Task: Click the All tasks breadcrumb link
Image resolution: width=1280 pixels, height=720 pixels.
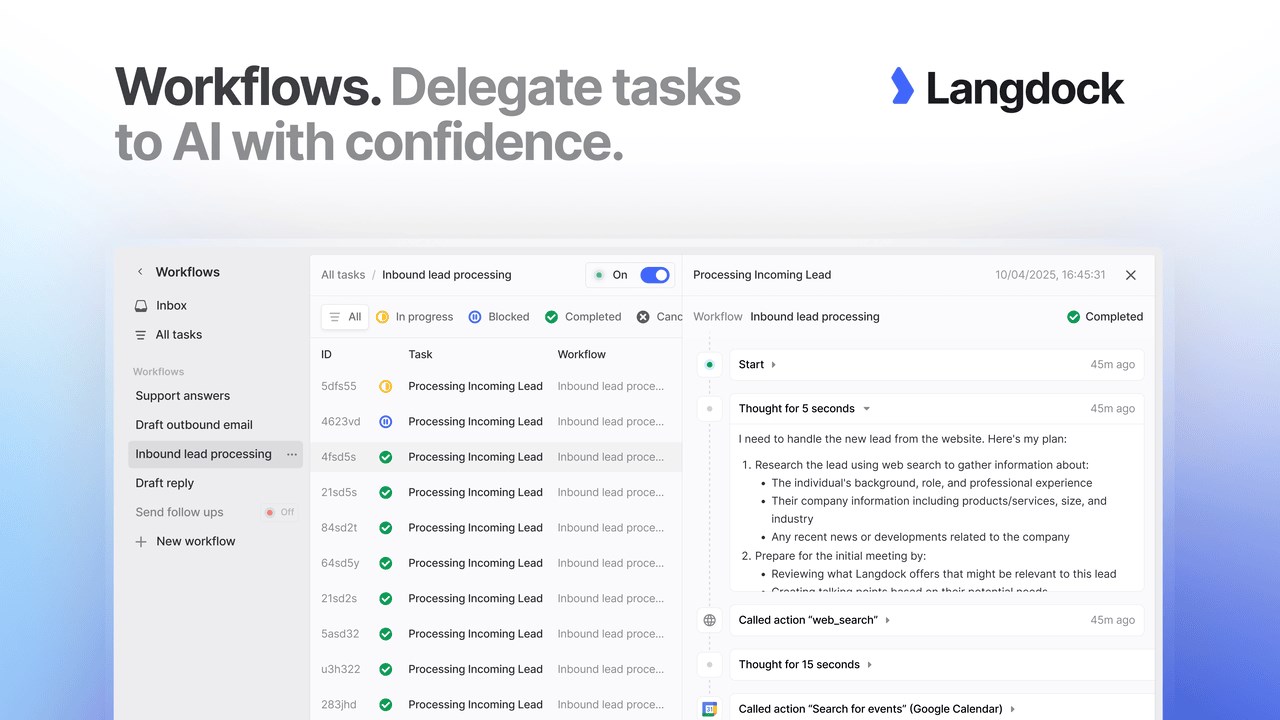Action: [343, 275]
